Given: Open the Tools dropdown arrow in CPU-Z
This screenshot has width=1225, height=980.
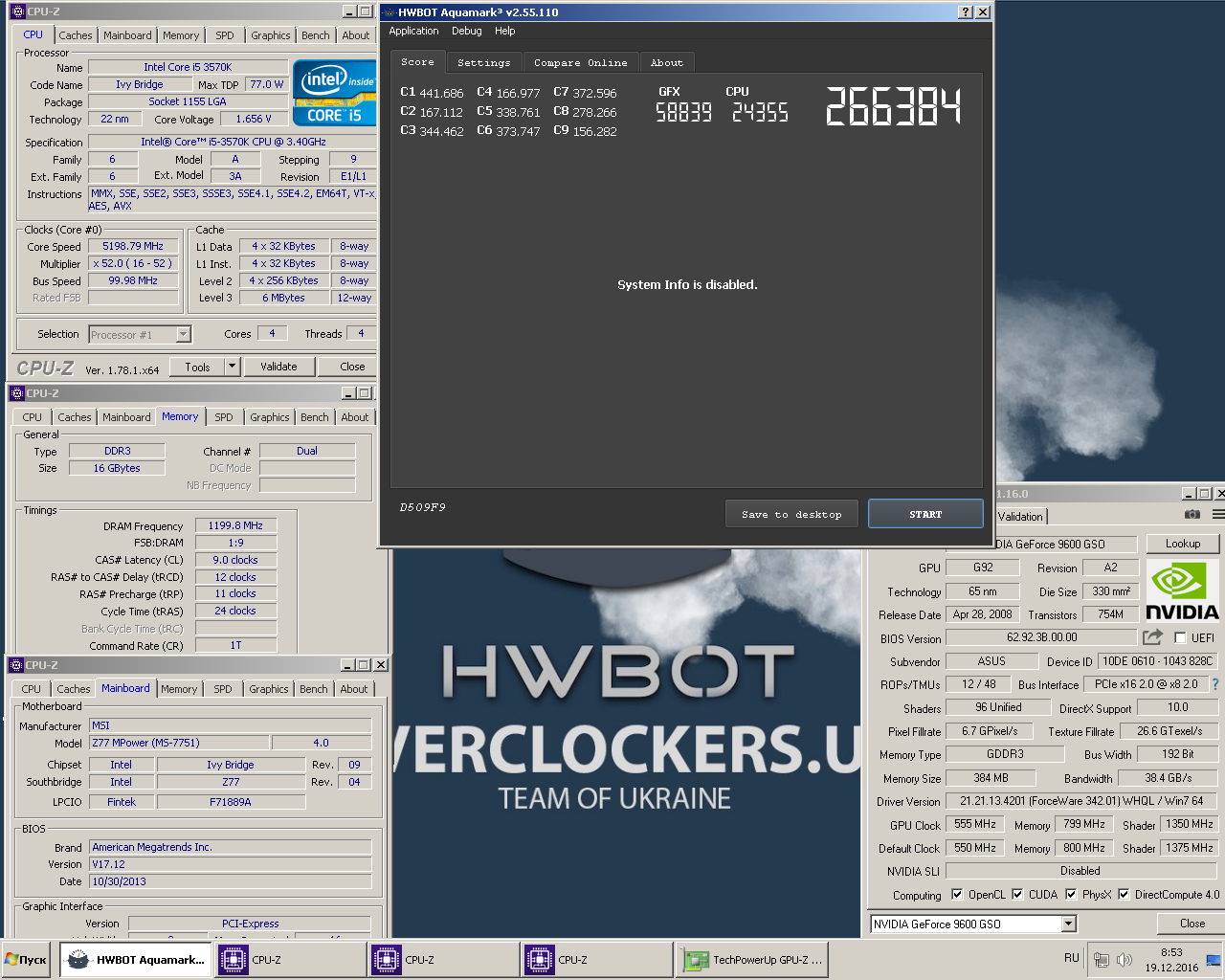Looking at the screenshot, I should tap(232, 367).
